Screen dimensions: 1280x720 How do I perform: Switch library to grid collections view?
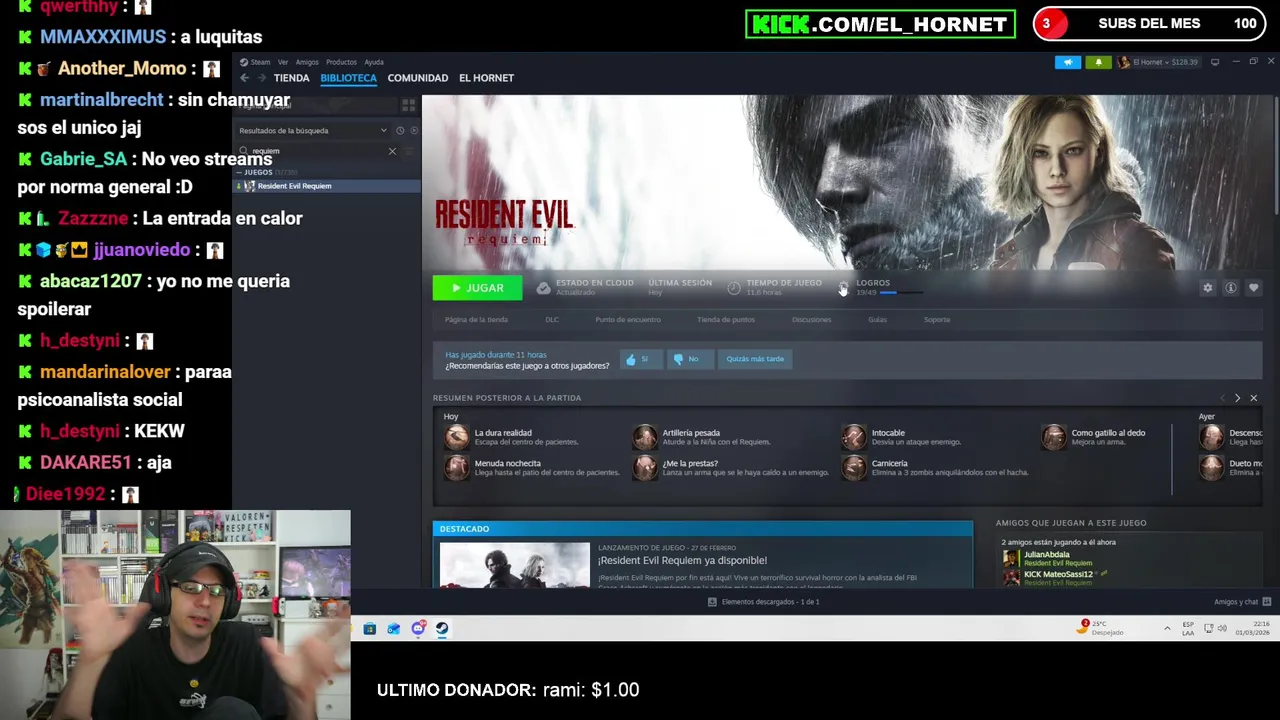(408, 105)
